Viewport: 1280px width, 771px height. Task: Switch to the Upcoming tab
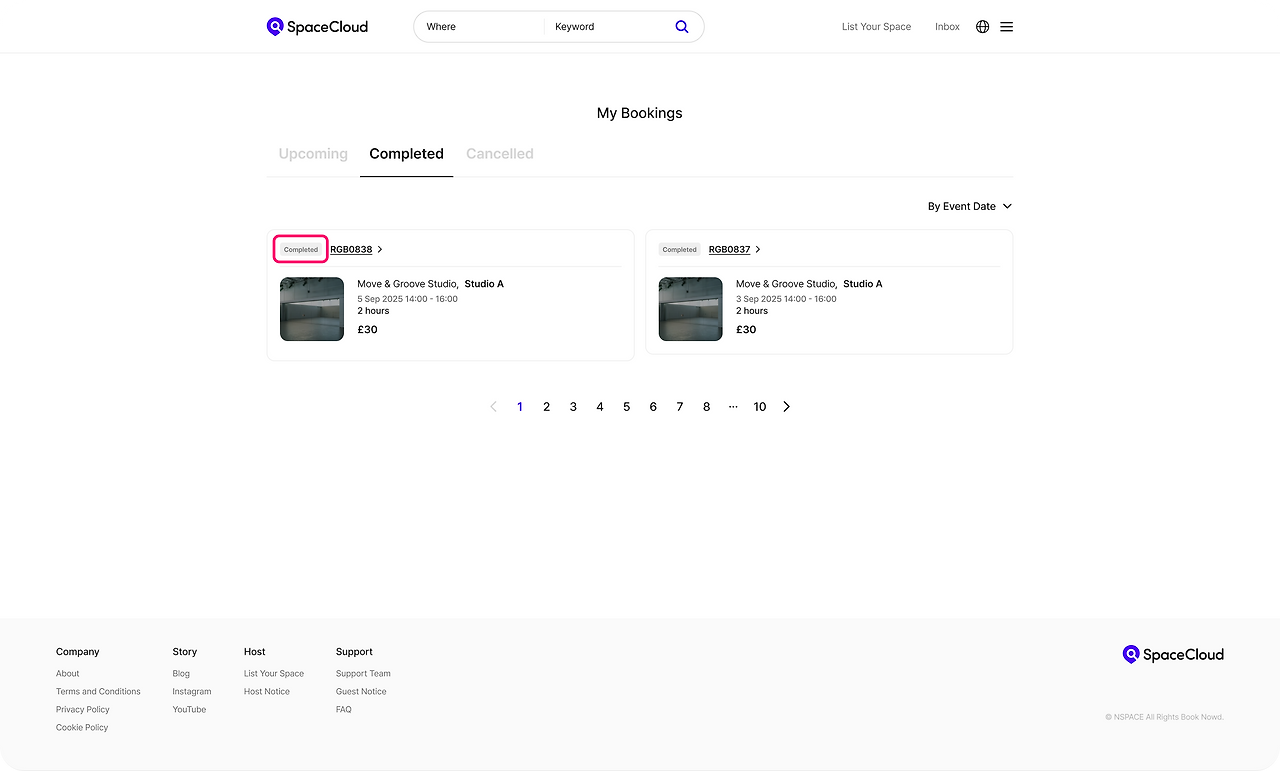[313, 154]
